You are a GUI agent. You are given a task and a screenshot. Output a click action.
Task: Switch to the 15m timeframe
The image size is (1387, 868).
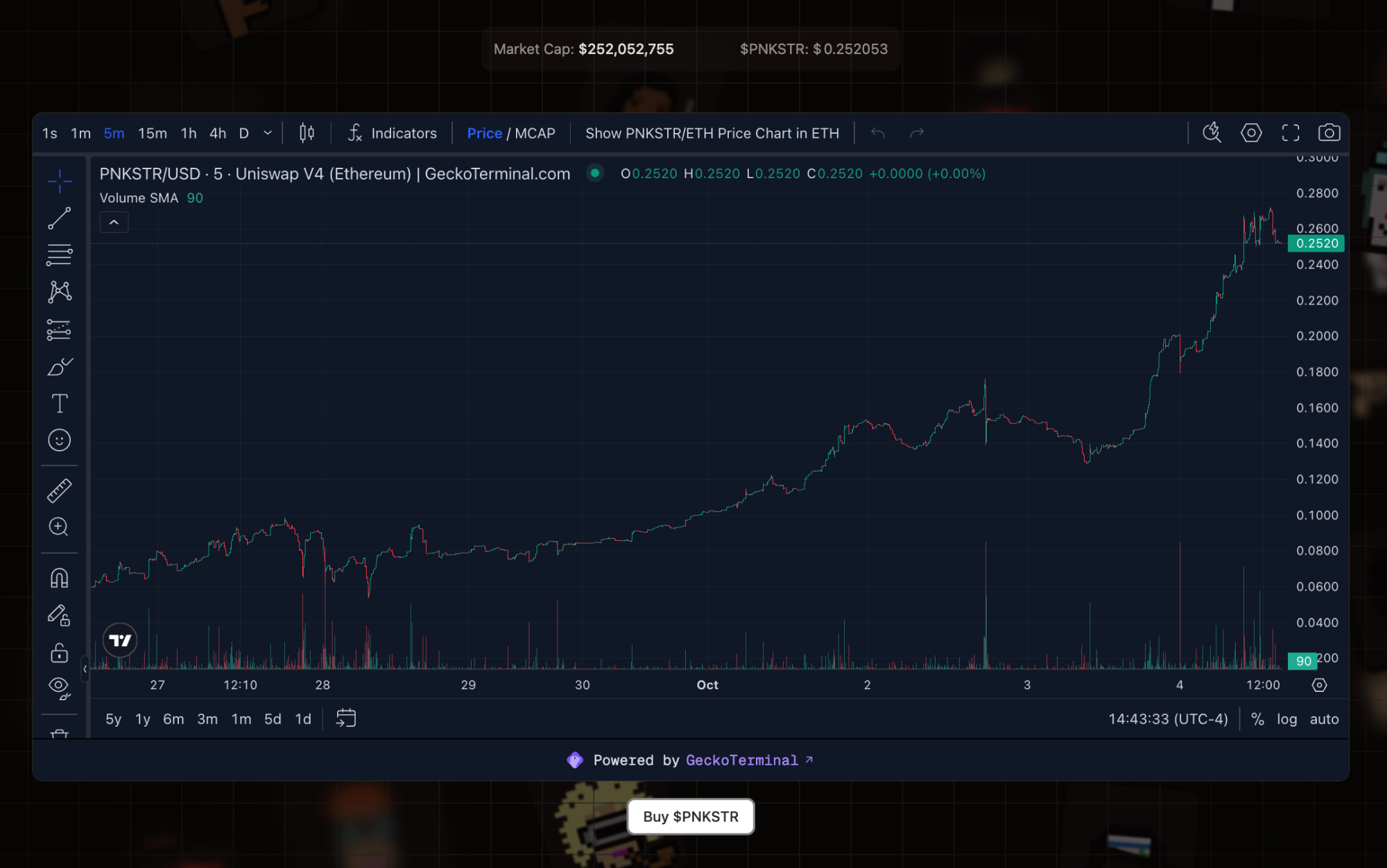coord(152,133)
